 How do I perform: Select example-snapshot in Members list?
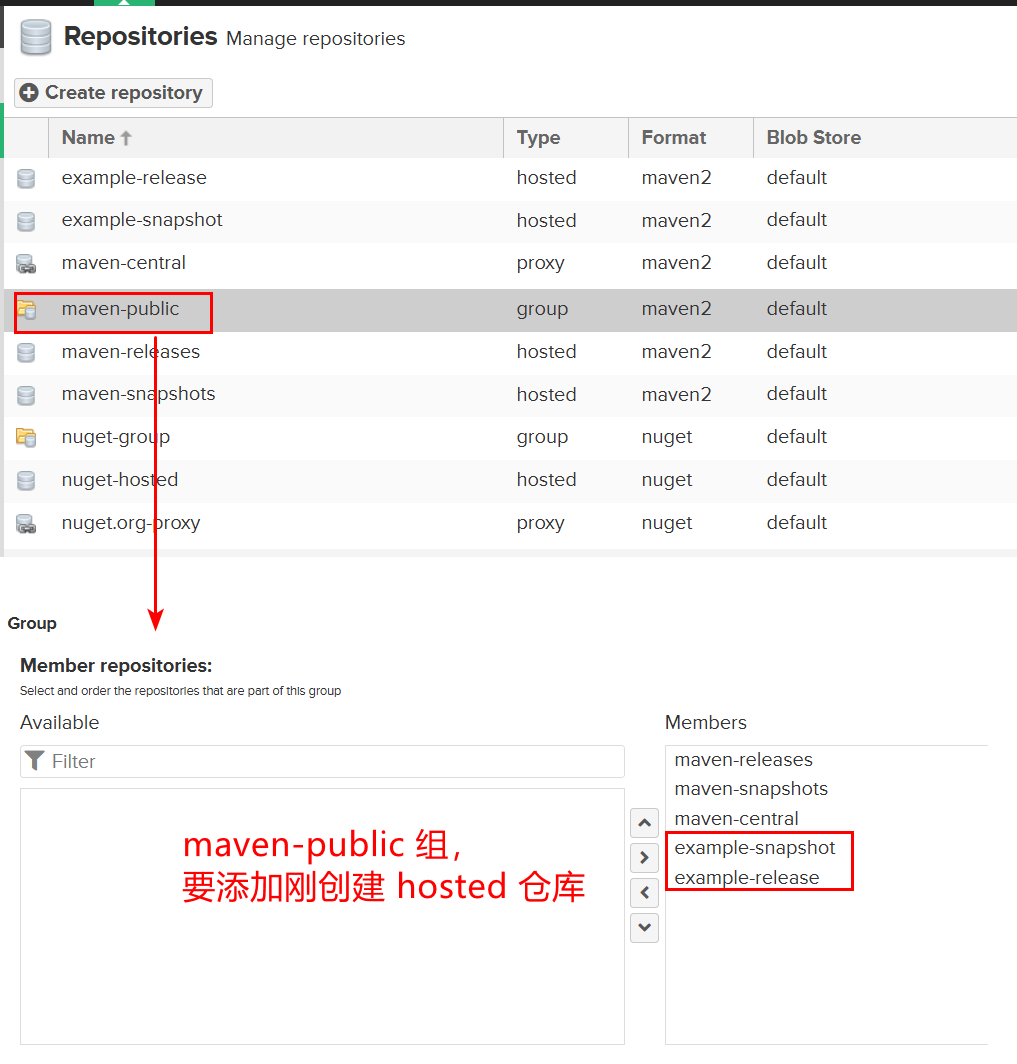[x=754, y=848]
